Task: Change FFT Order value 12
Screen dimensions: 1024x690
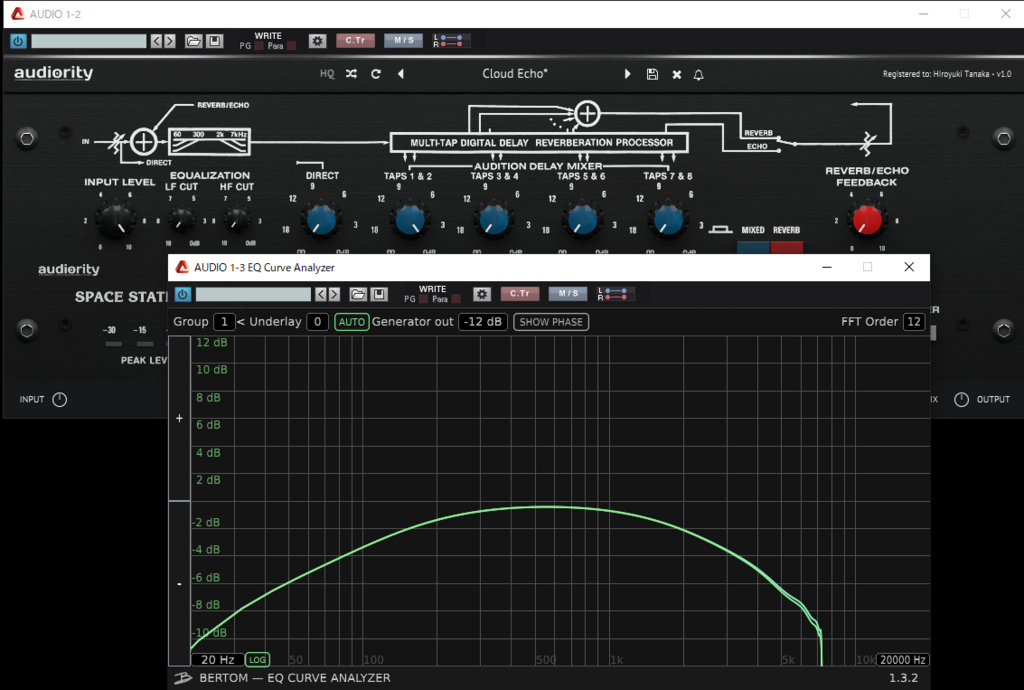Action: [914, 322]
